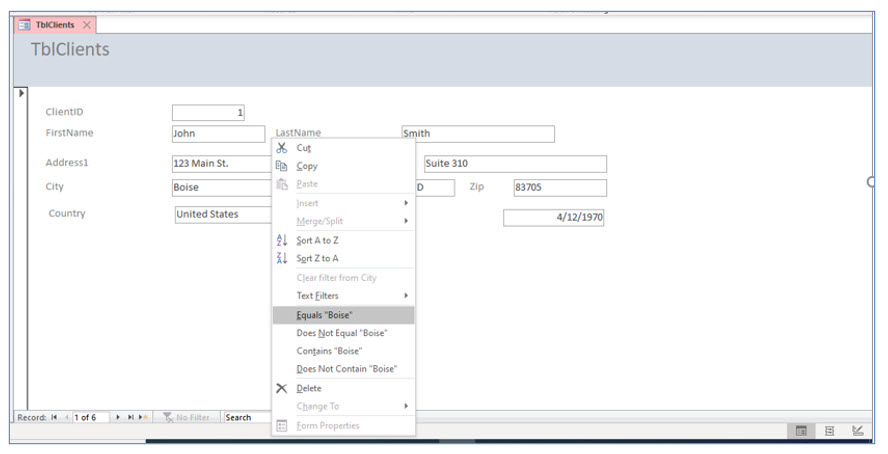Choose Delete from context menu
Viewport: 888px width, 454px height.
344,388
